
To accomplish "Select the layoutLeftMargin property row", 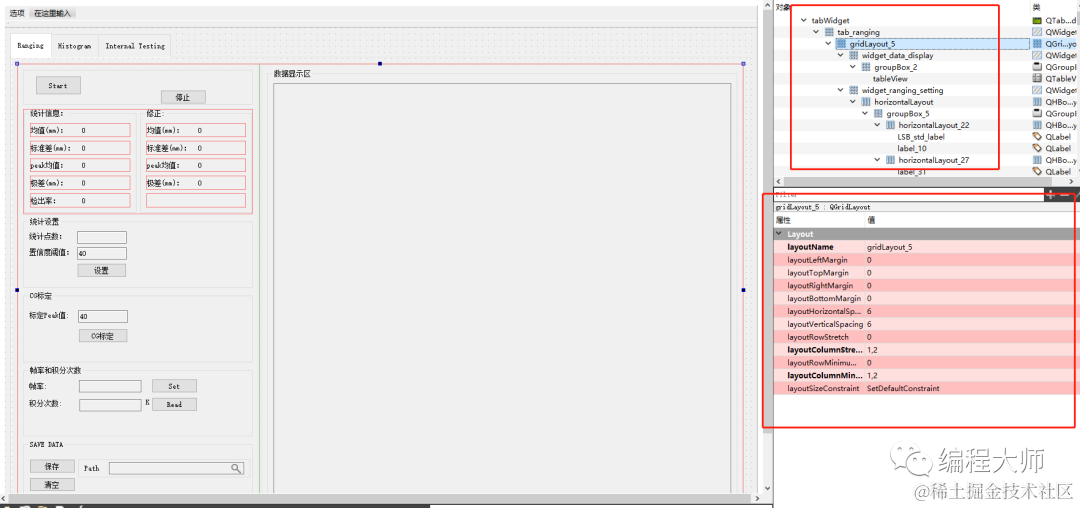I will click(x=924, y=260).
